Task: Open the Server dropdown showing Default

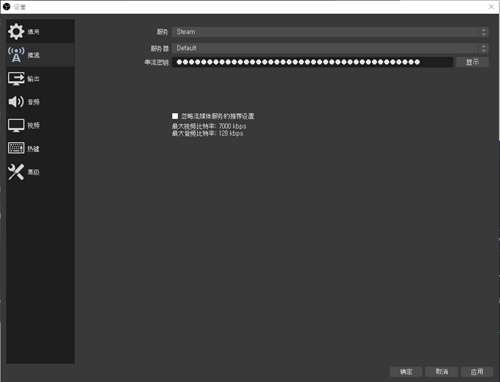Action: [x=330, y=48]
